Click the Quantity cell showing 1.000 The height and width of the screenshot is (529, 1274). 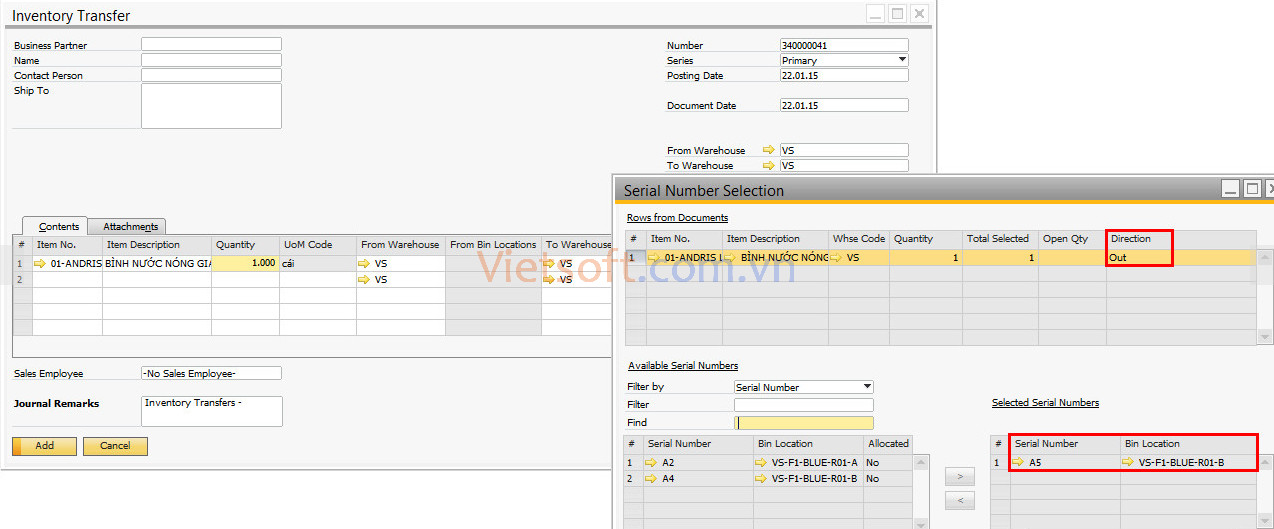245,264
